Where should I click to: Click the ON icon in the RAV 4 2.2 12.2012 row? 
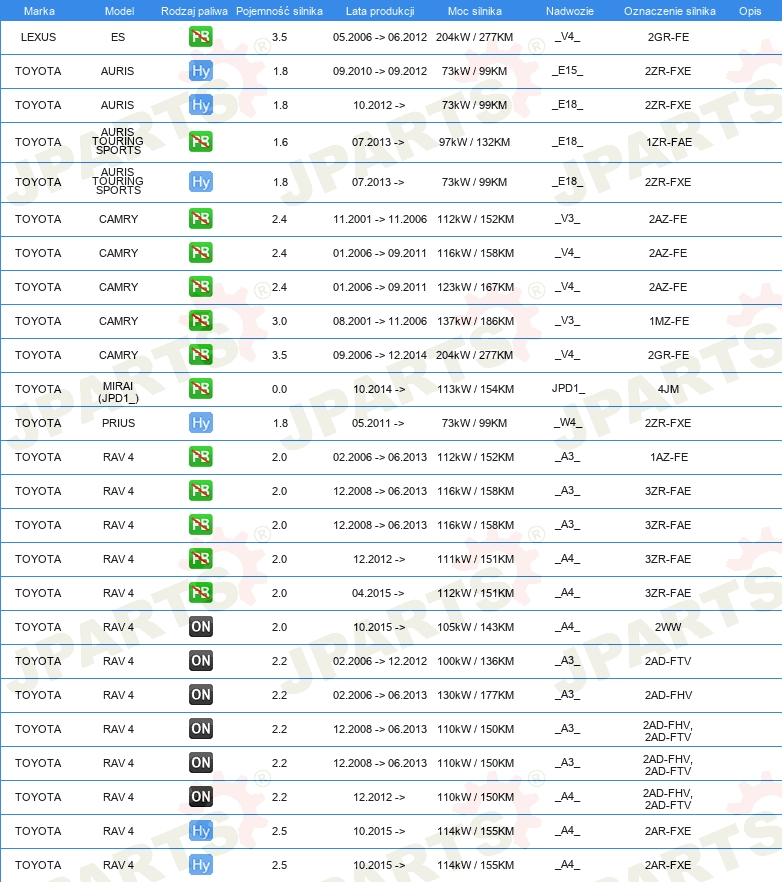pos(201,796)
